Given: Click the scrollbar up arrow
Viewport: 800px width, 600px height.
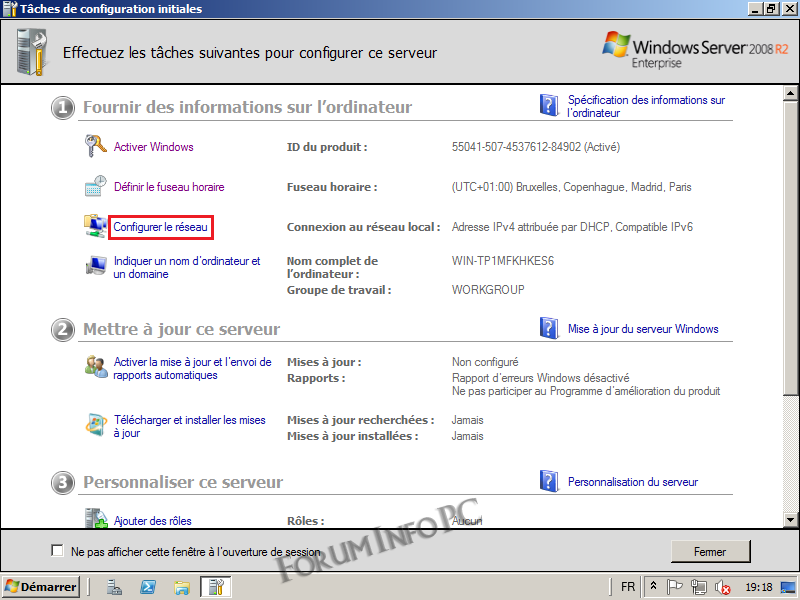Looking at the screenshot, I should click(x=791, y=93).
